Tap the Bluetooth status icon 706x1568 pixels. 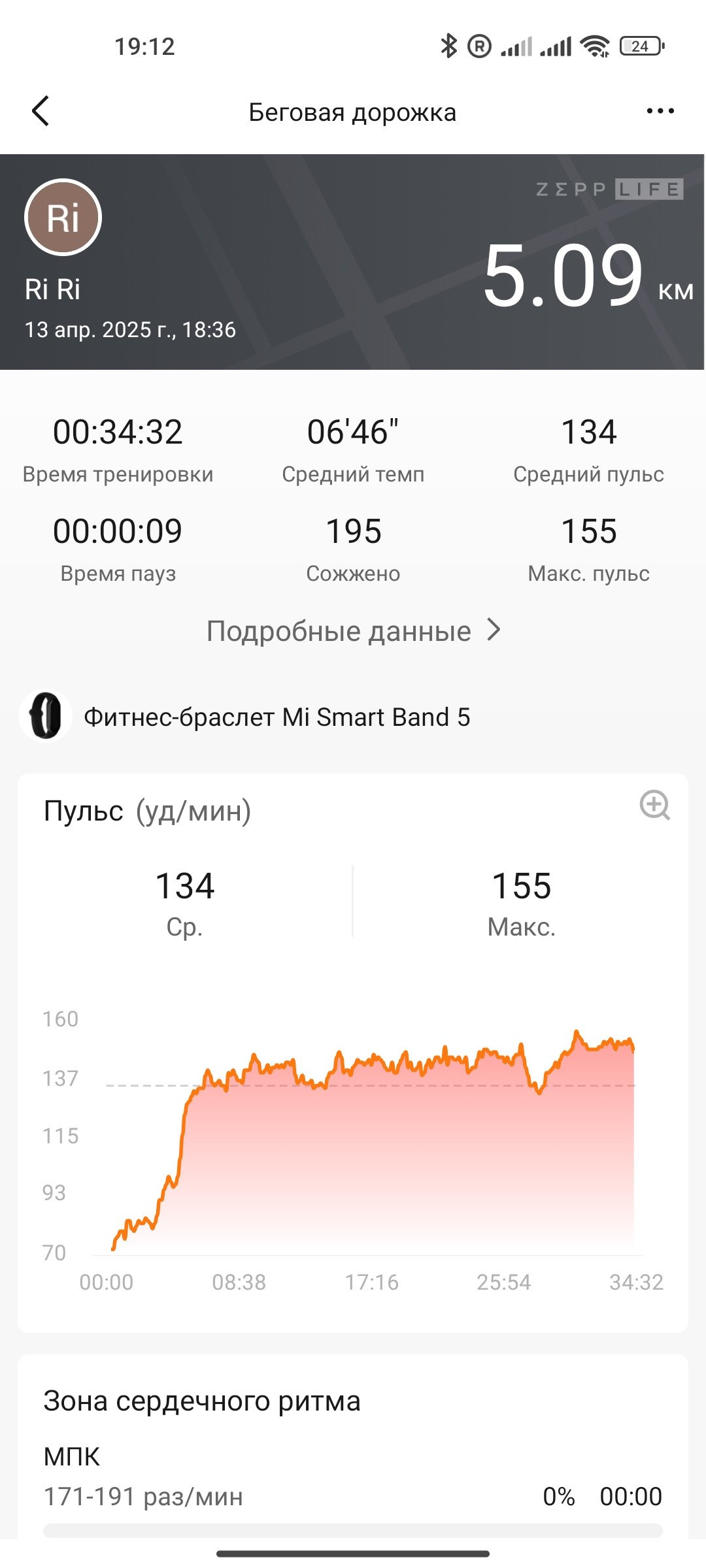click(448, 46)
